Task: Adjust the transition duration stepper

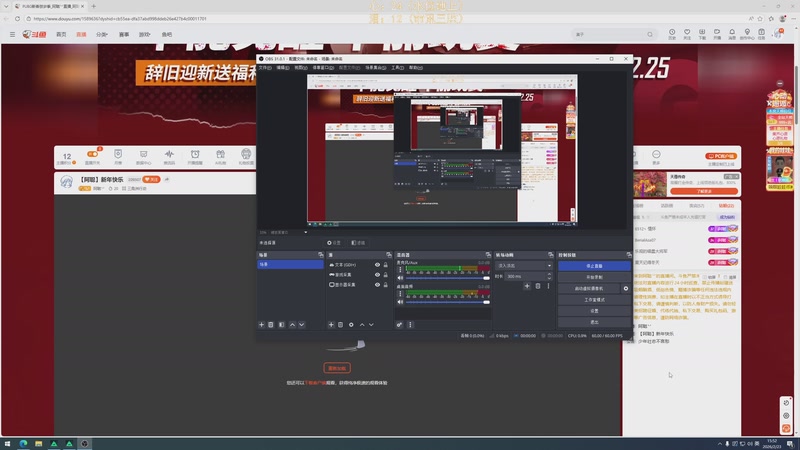Action: (x=549, y=276)
